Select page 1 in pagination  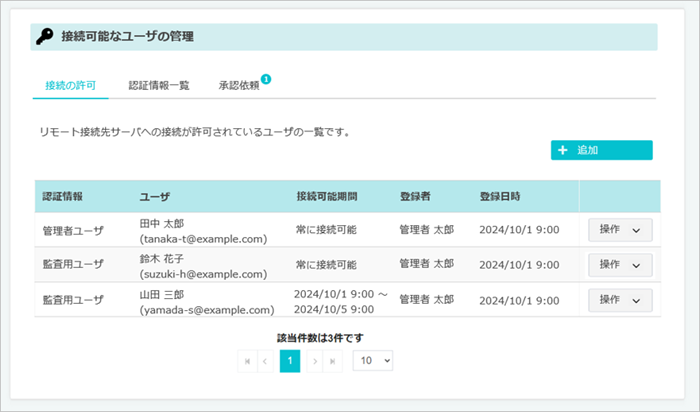click(290, 361)
